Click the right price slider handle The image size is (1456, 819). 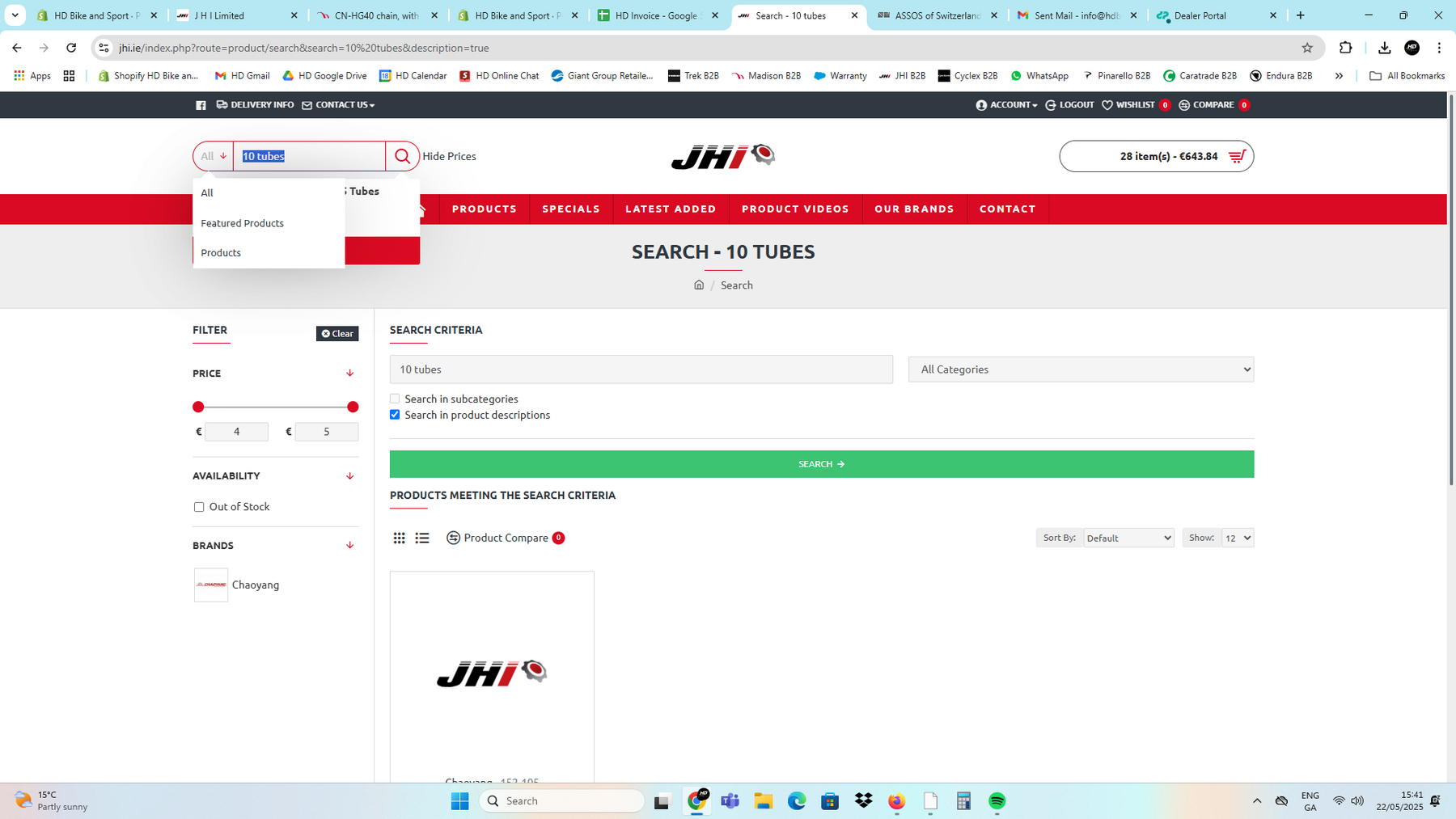point(353,407)
